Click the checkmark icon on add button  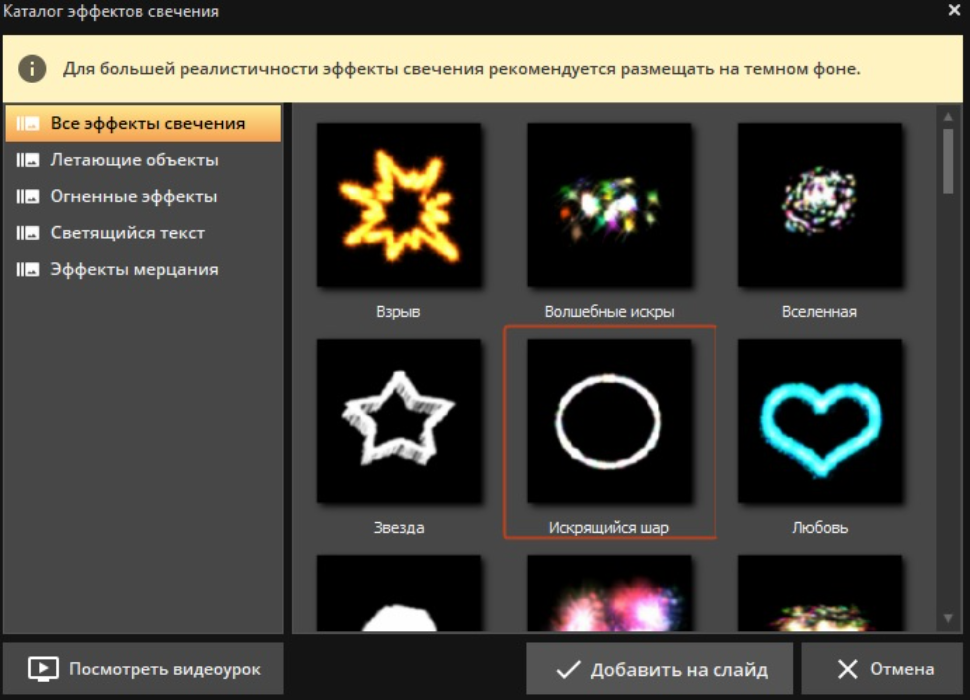568,669
